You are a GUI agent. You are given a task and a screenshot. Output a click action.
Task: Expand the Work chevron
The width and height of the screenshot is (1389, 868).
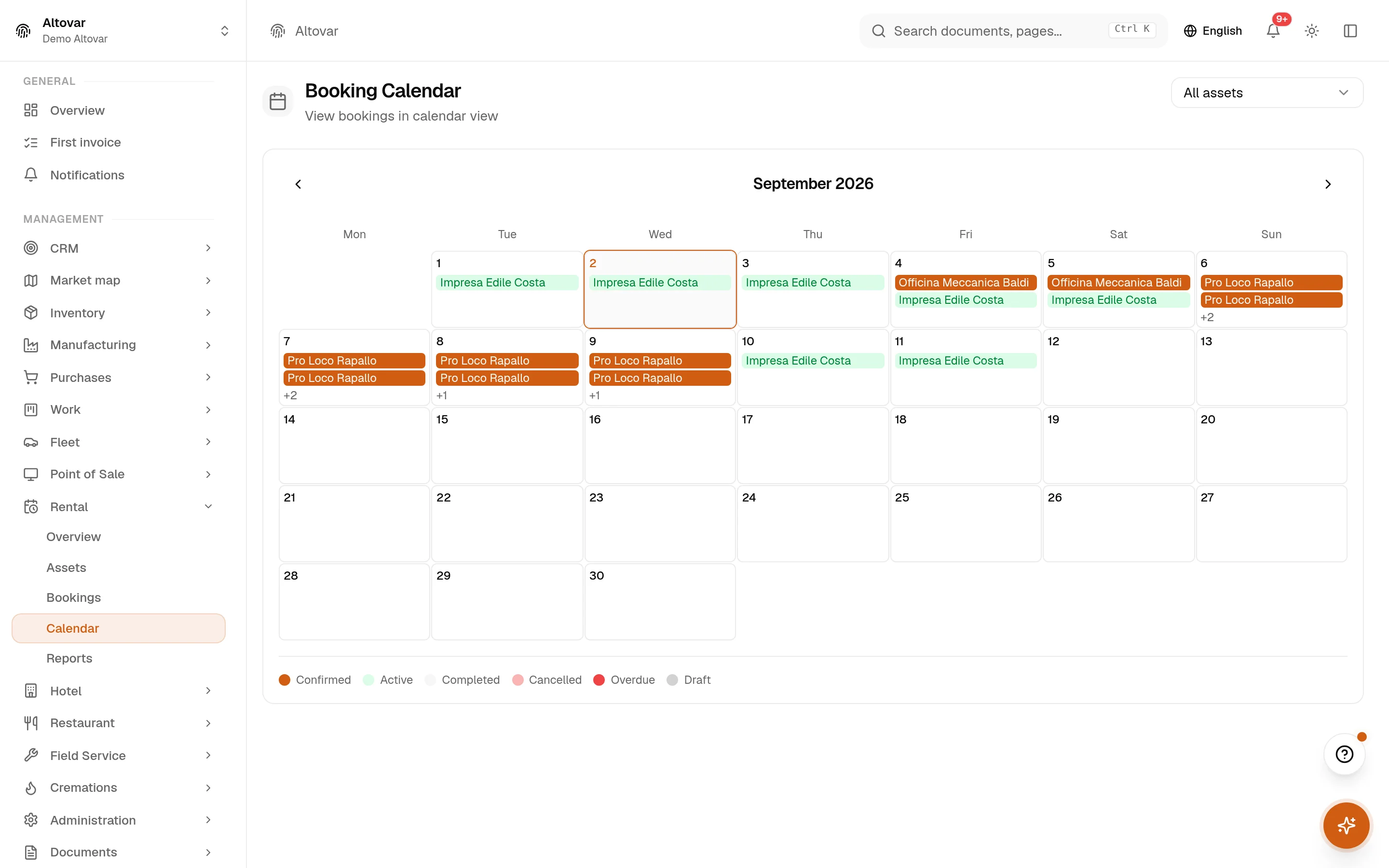point(208,409)
